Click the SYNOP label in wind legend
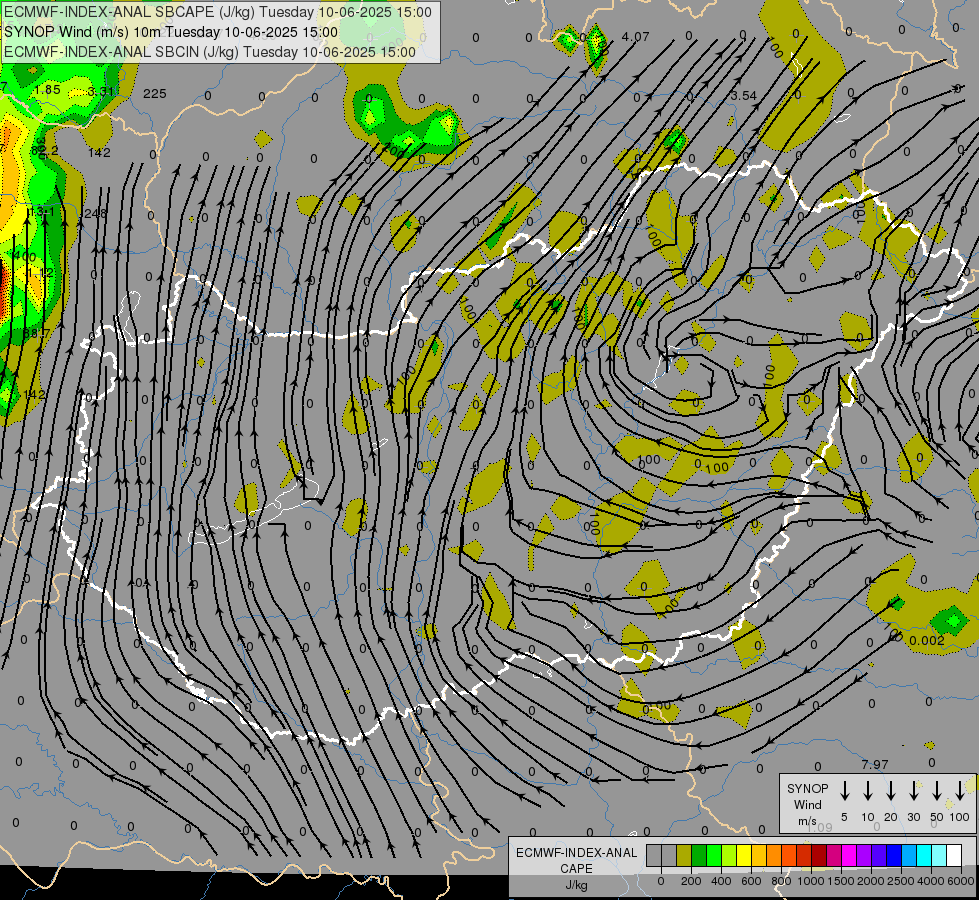This screenshot has width=979, height=900. tap(807, 789)
